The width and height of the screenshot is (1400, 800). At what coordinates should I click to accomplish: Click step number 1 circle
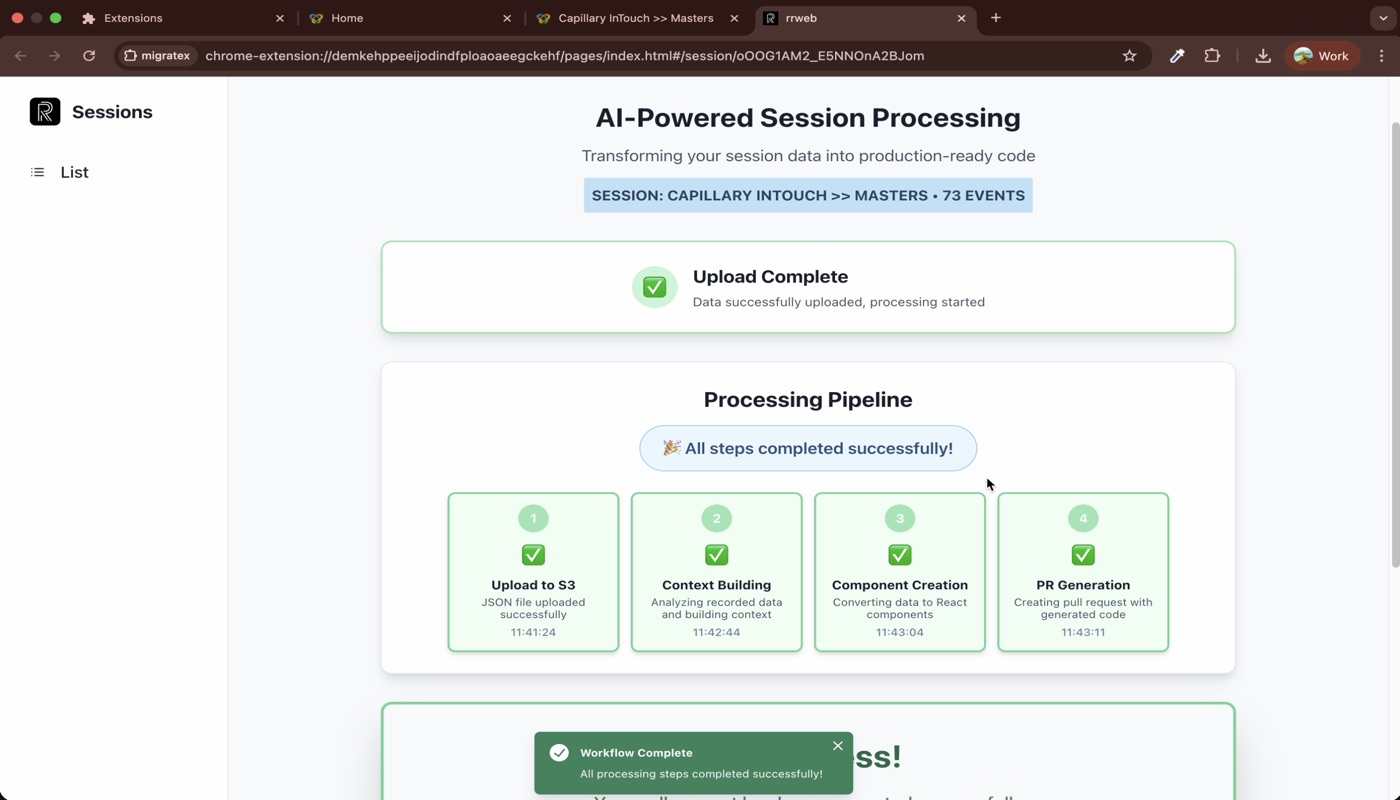533,518
